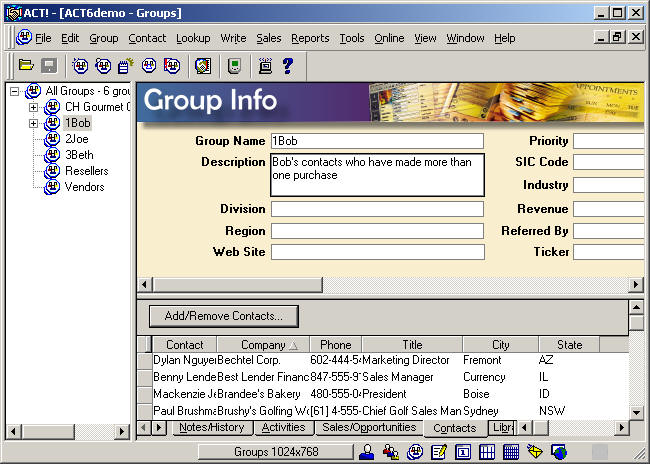Open the Reports menu
Viewport: 650px width, 464px height.
(310, 38)
